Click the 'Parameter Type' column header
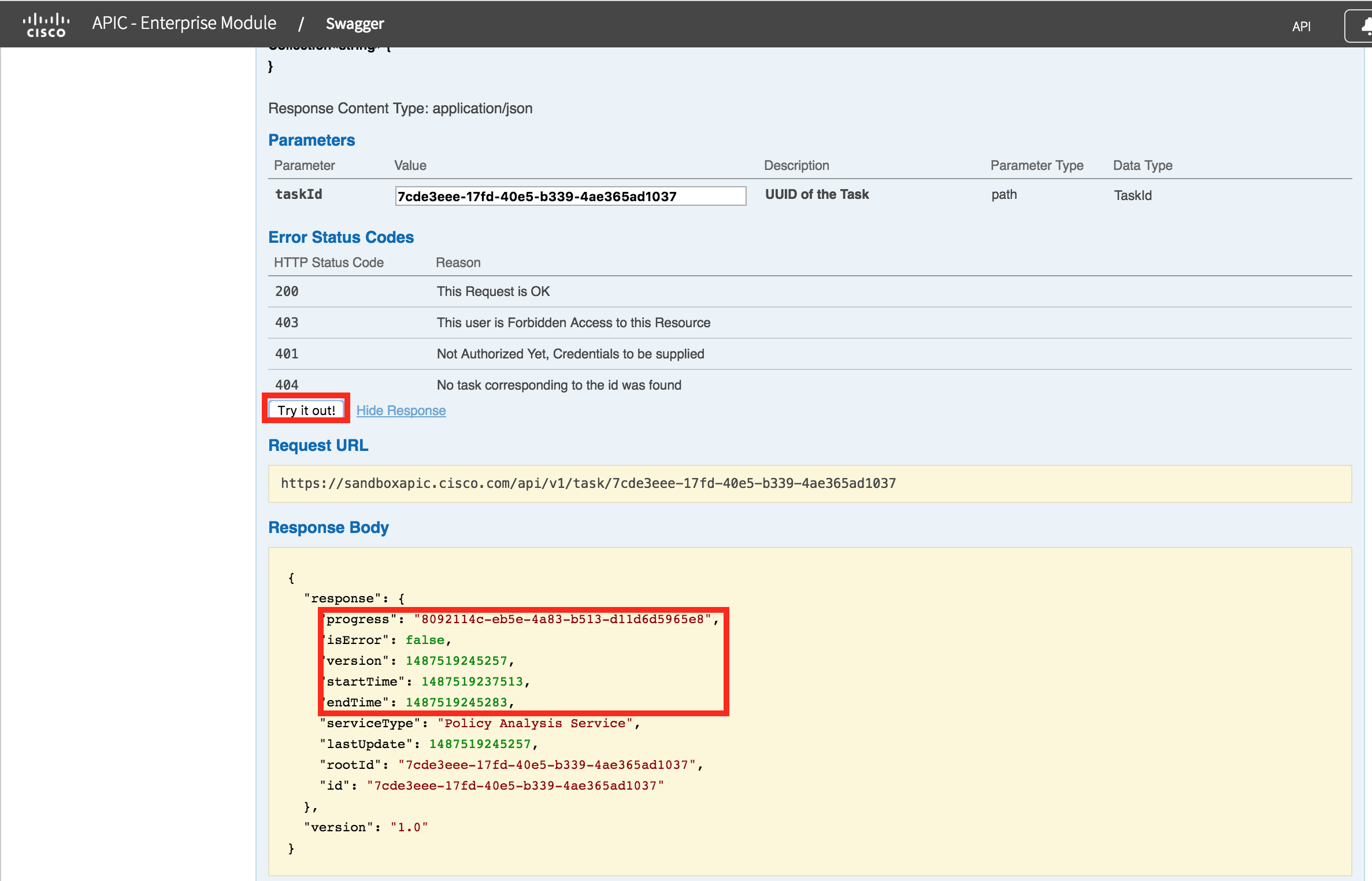 1037,165
